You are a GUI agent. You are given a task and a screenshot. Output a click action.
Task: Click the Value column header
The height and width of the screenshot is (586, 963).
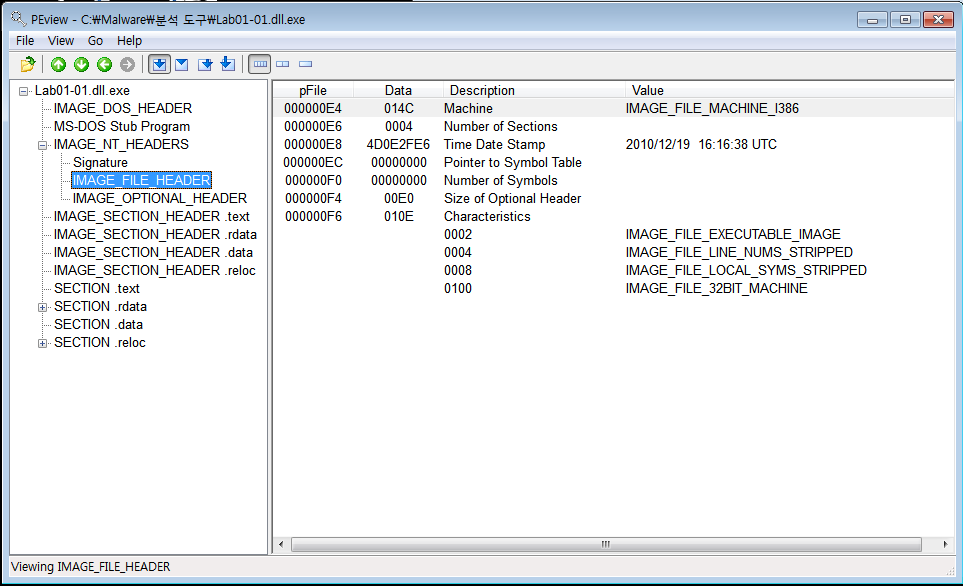[789, 90]
